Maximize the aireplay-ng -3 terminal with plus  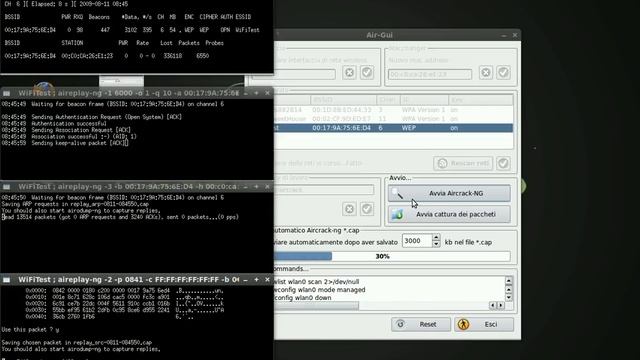click(256, 187)
